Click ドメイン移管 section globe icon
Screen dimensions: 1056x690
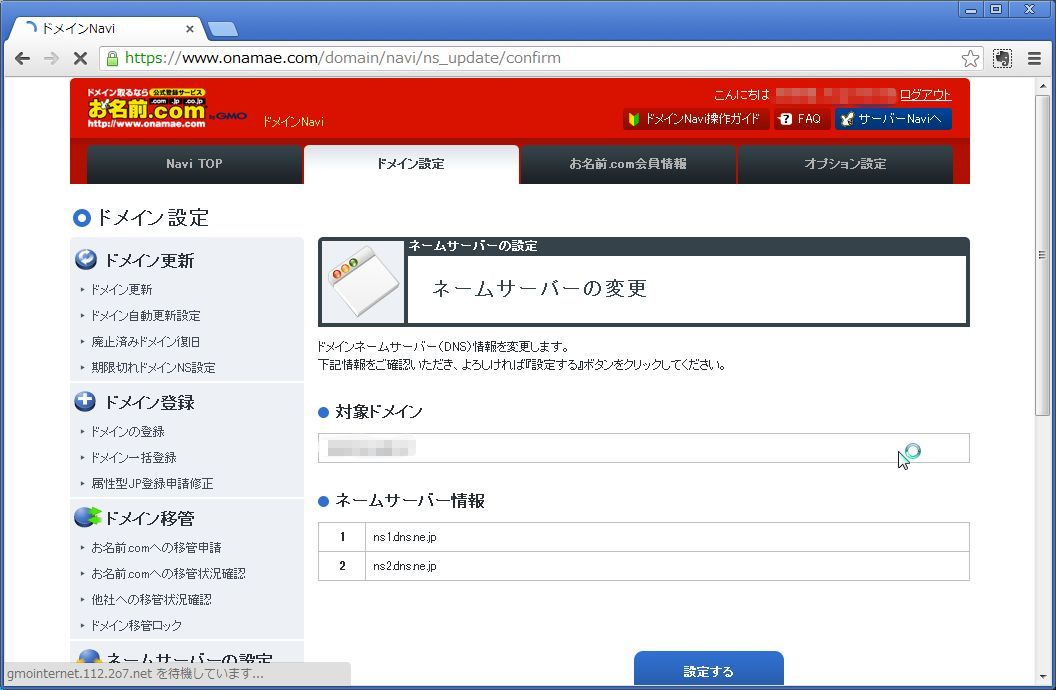point(88,517)
